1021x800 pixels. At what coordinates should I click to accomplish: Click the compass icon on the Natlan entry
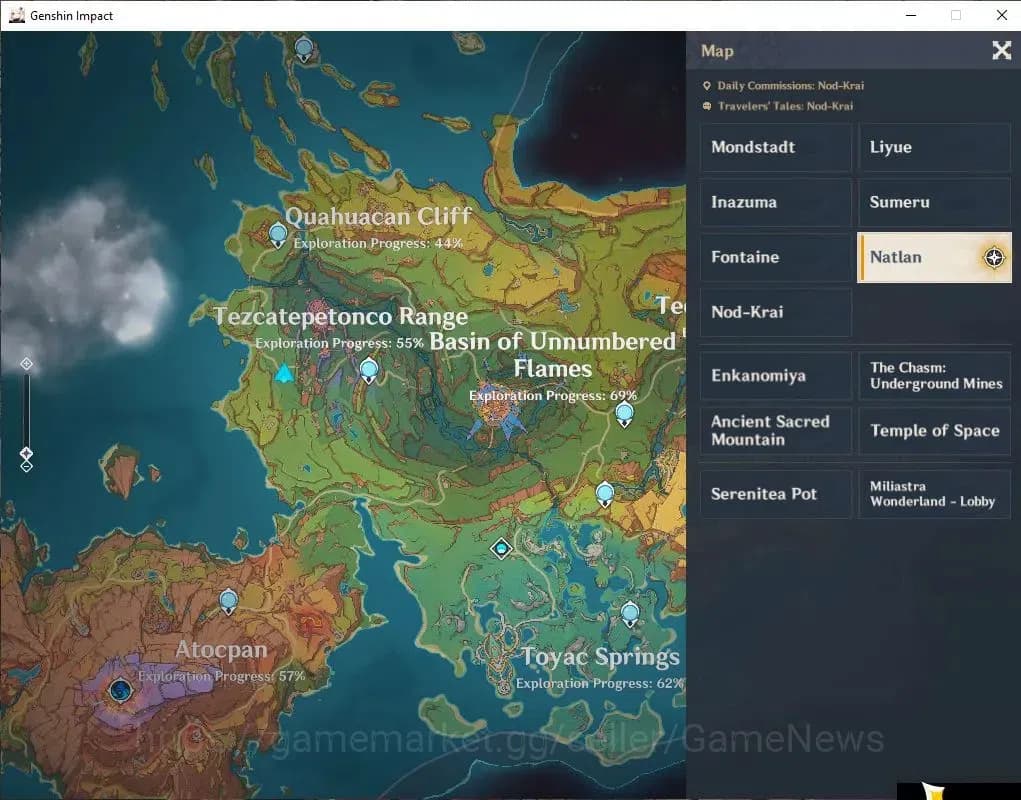[x=994, y=258]
